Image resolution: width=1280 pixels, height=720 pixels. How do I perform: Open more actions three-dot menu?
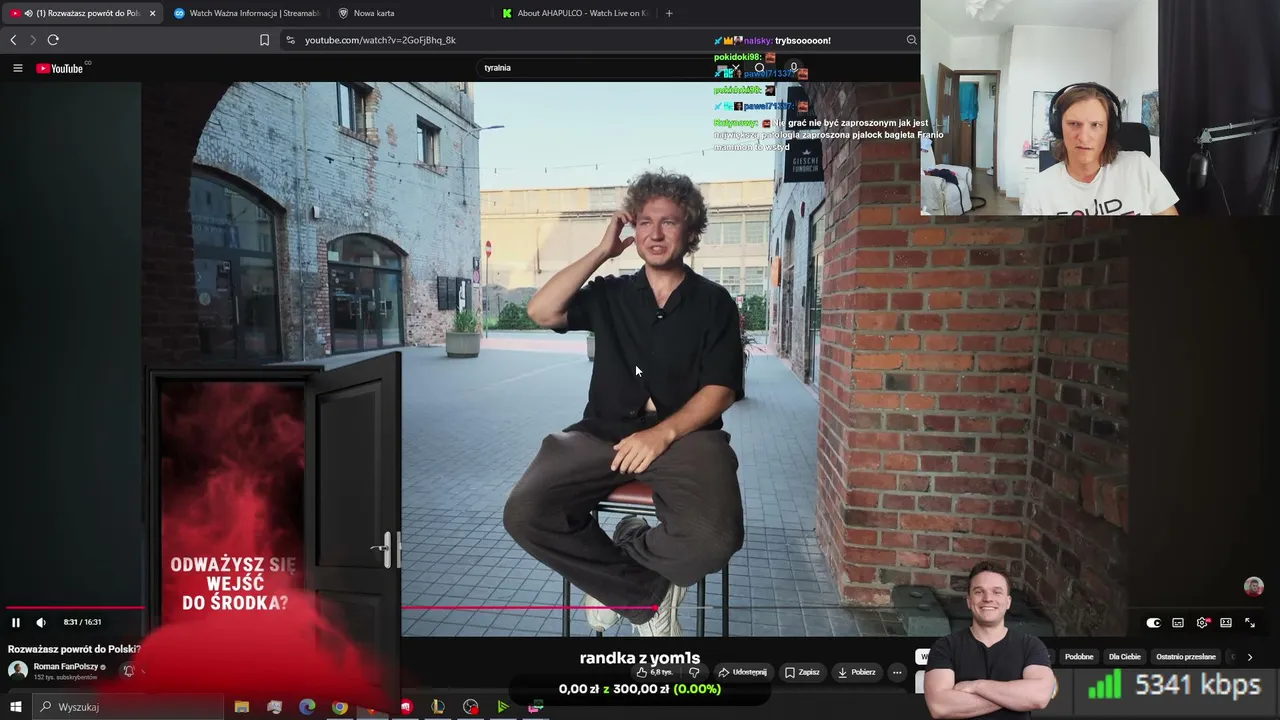897,672
